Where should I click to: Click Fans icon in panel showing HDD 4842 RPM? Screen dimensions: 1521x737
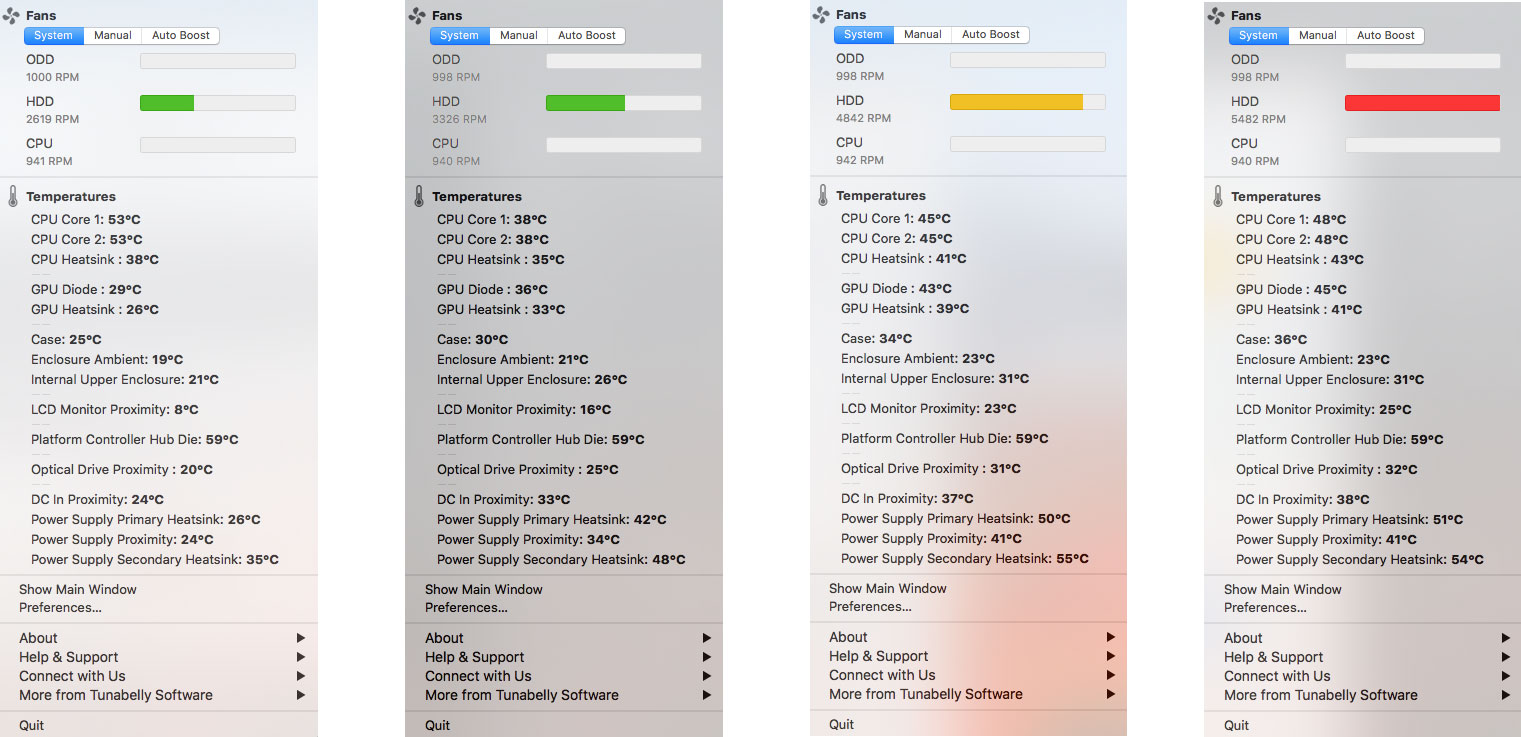point(821,15)
